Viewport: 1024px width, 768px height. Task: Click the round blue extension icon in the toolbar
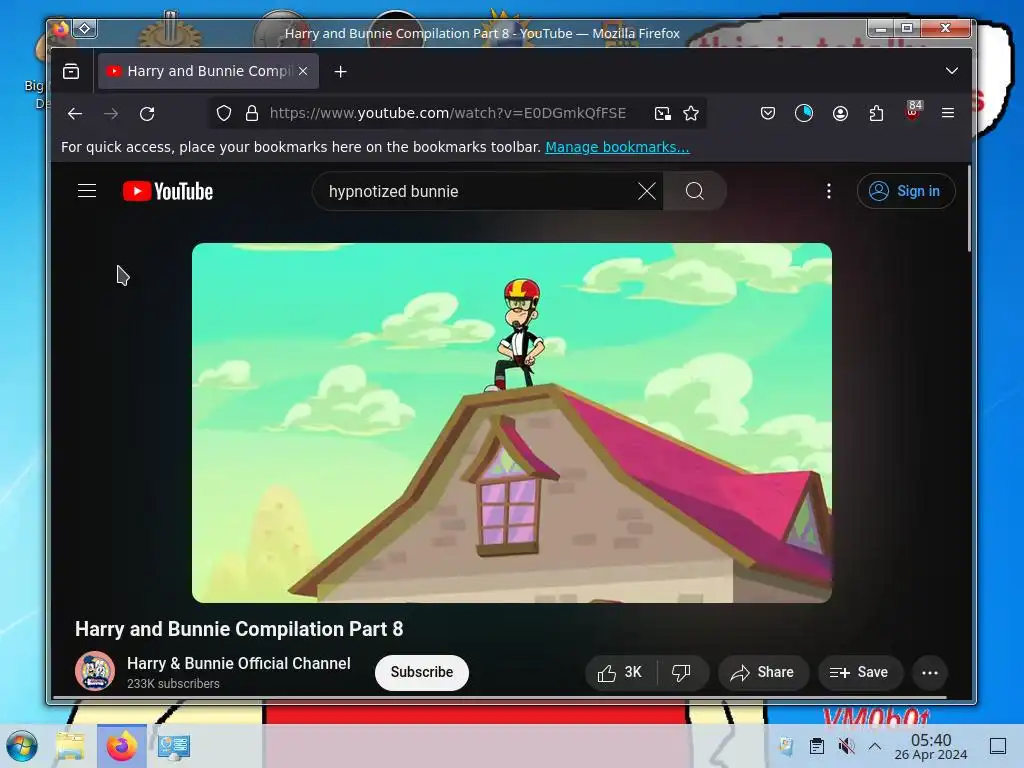[x=804, y=114]
